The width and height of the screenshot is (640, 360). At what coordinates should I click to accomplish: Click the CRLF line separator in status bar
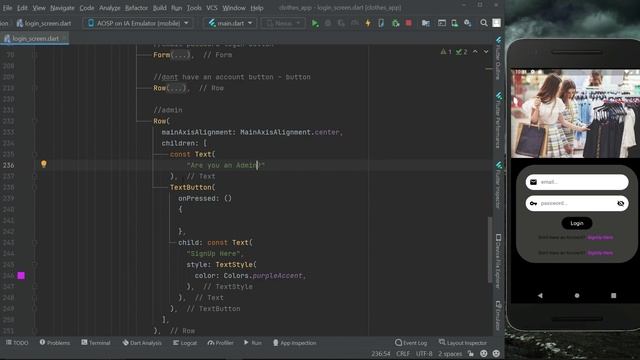point(402,354)
